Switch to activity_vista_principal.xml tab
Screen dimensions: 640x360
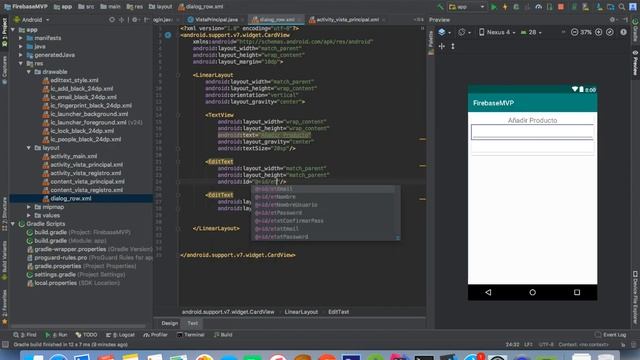[x=347, y=20]
